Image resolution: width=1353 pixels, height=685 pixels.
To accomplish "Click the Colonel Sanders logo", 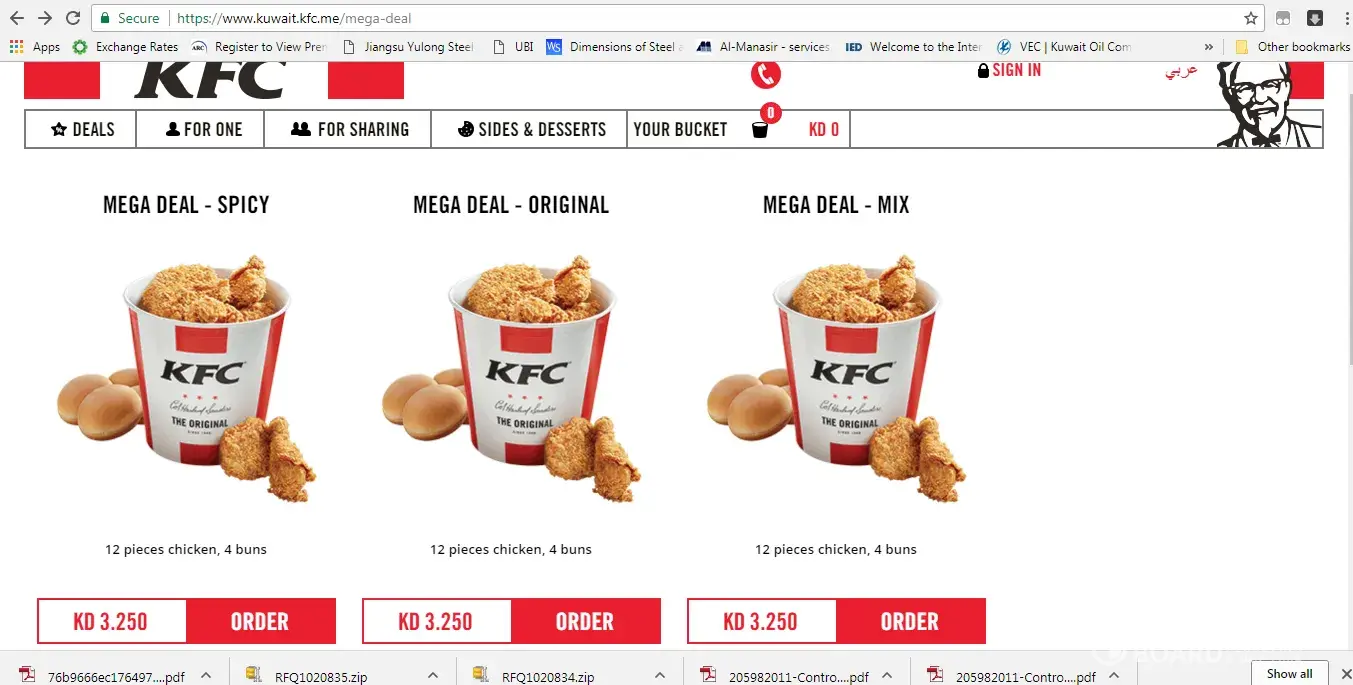I will pyautogui.click(x=1269, y=104).
